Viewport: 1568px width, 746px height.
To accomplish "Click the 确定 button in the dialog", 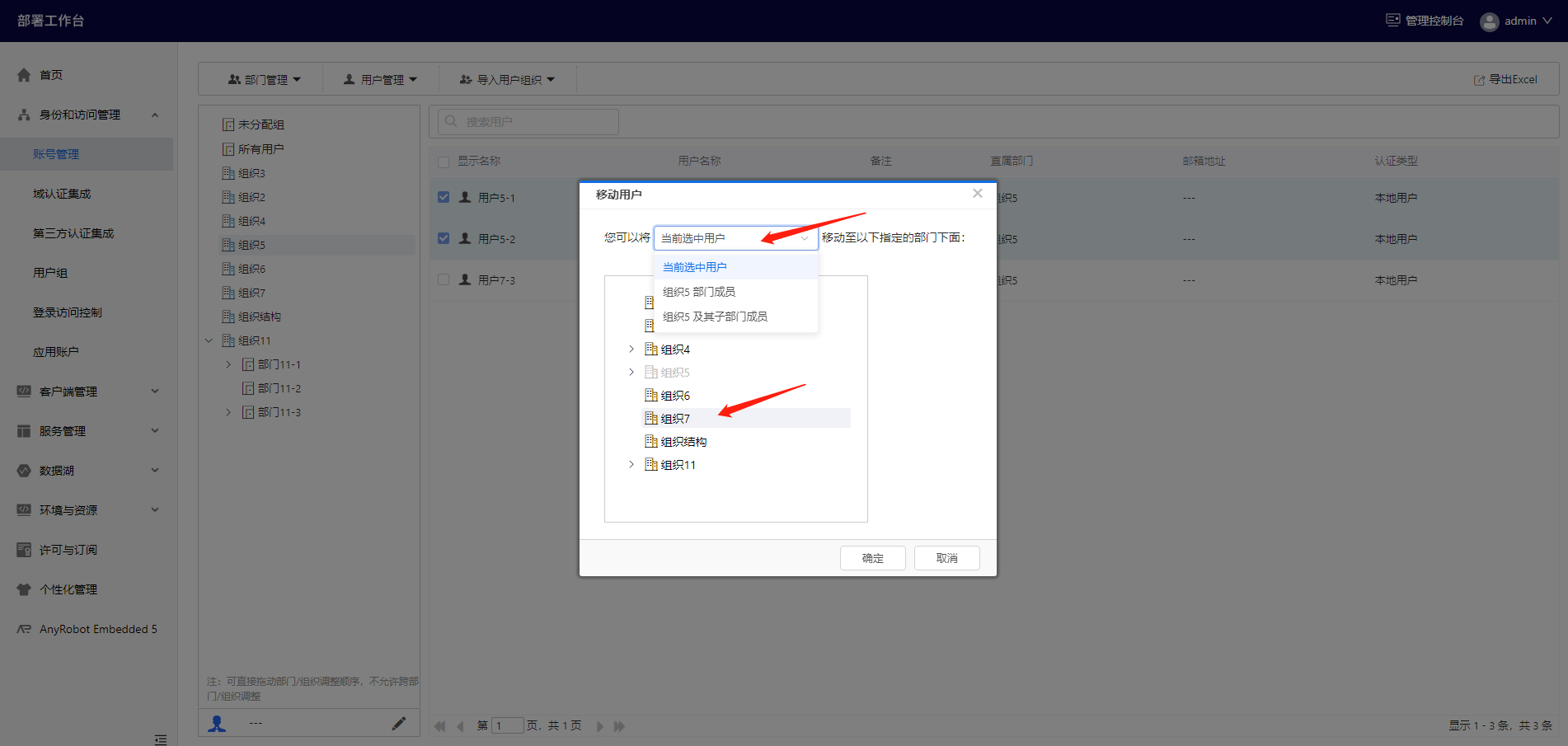I will point(873,558).
